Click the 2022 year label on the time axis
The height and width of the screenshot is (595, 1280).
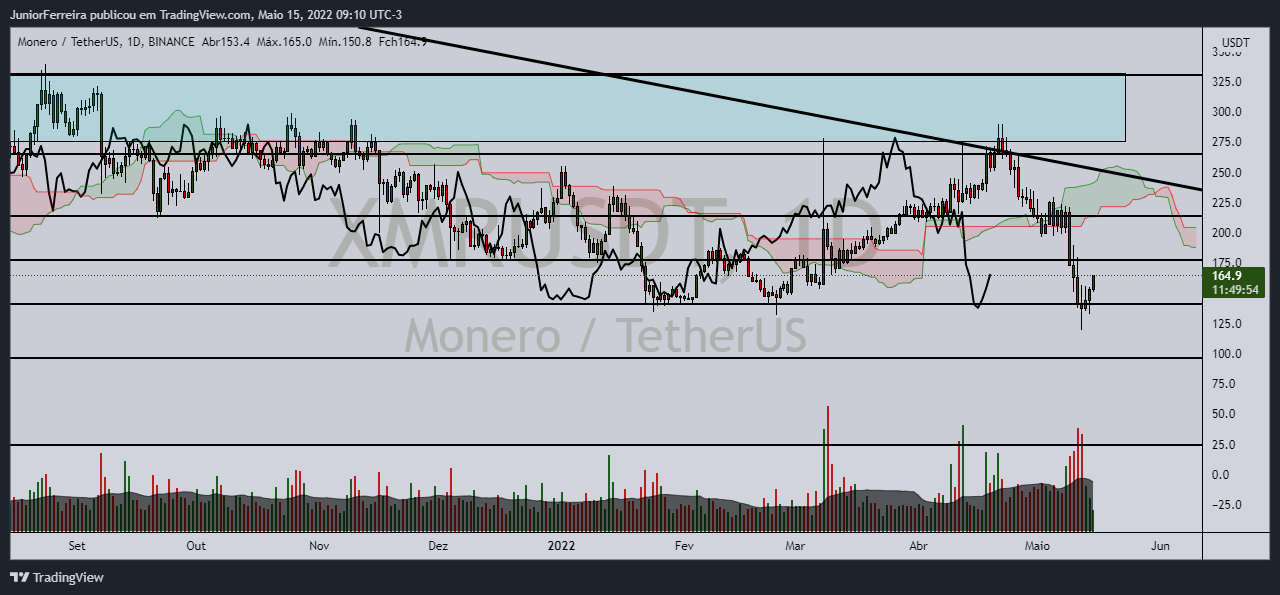point(561,546)
